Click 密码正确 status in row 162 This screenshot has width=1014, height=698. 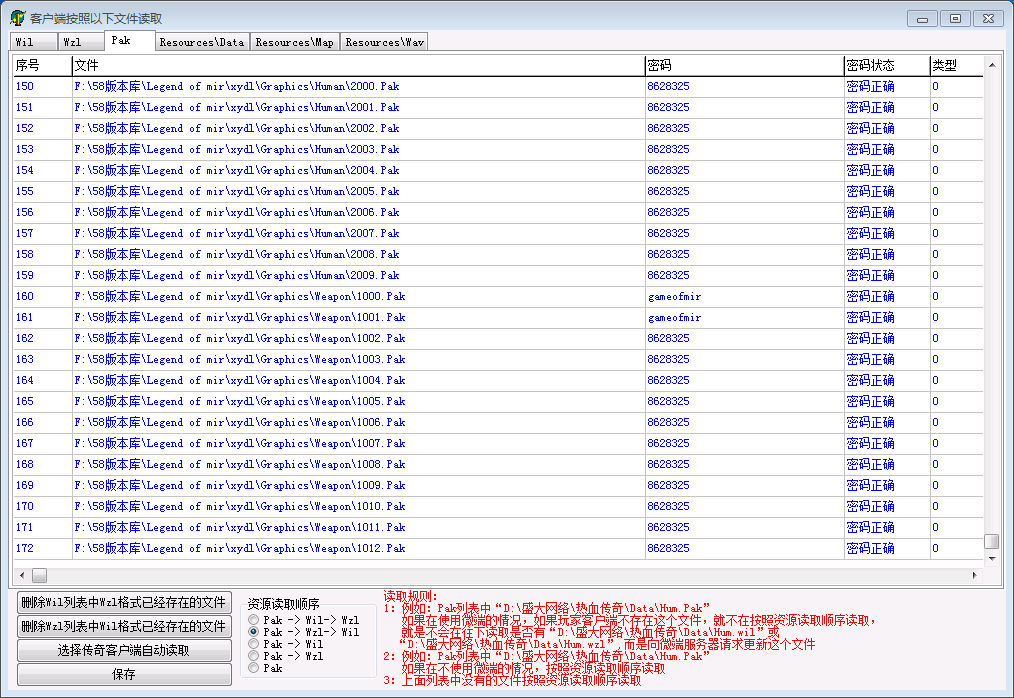(x=870, y=338)
